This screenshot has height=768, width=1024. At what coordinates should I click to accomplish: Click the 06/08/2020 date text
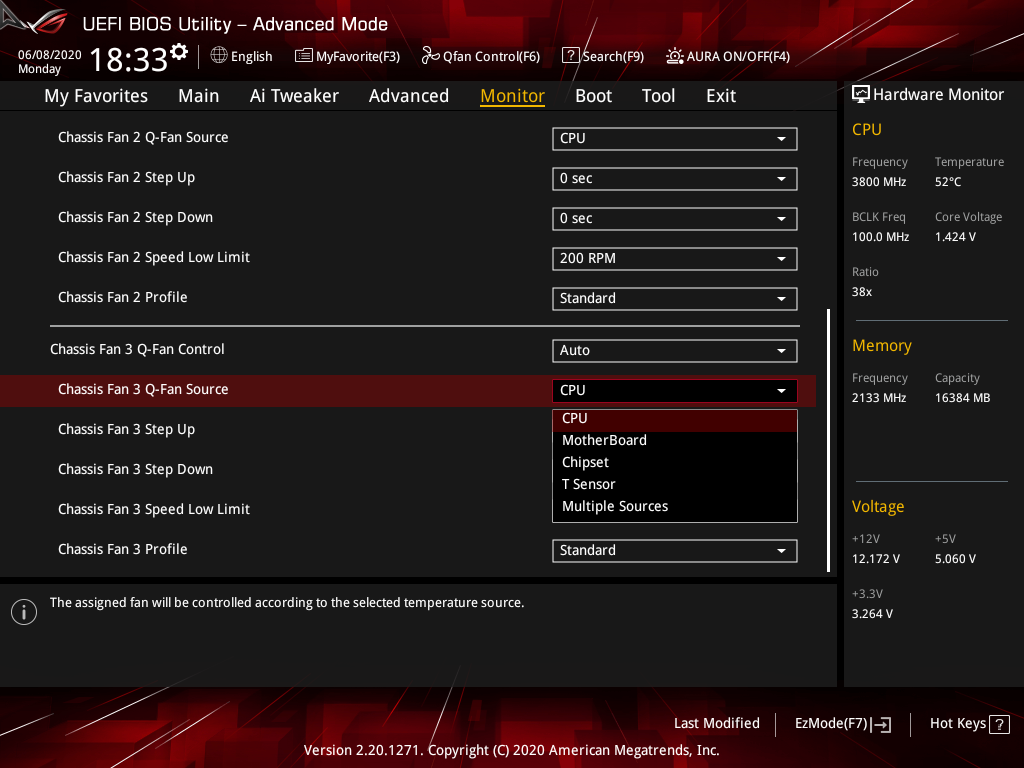tap(50, 55)
